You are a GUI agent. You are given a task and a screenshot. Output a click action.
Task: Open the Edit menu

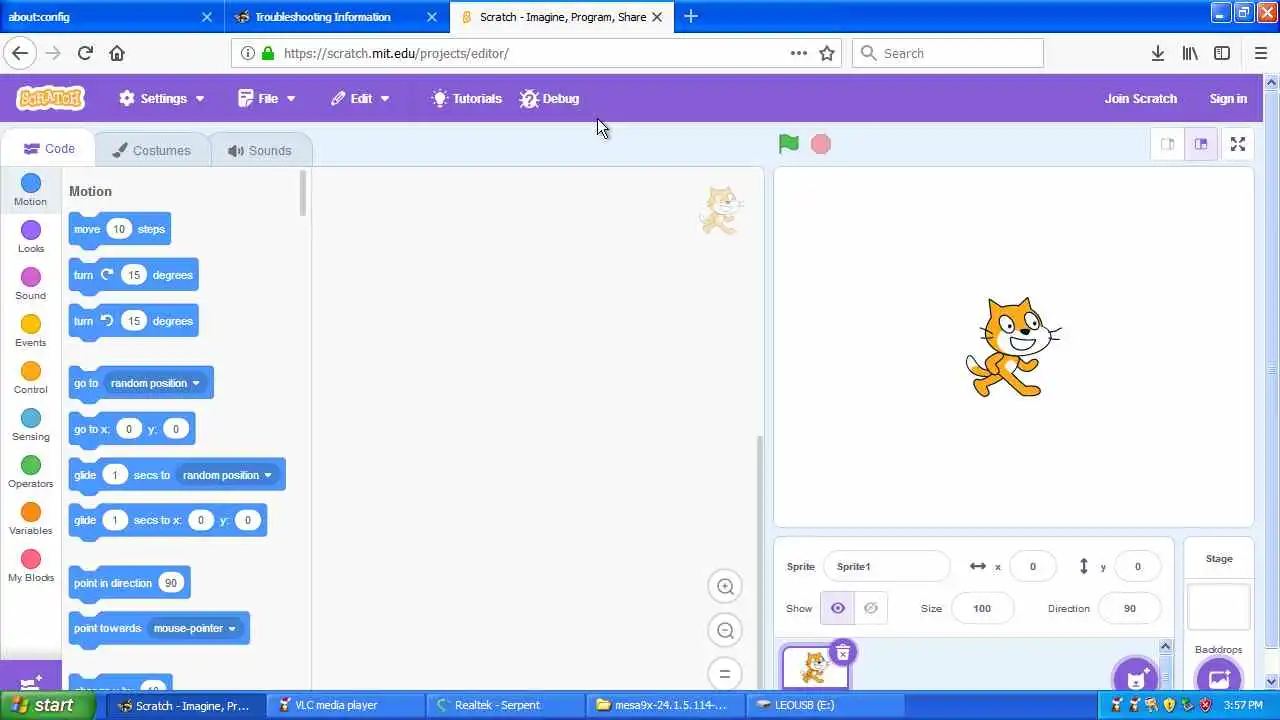tap(360, 98)
